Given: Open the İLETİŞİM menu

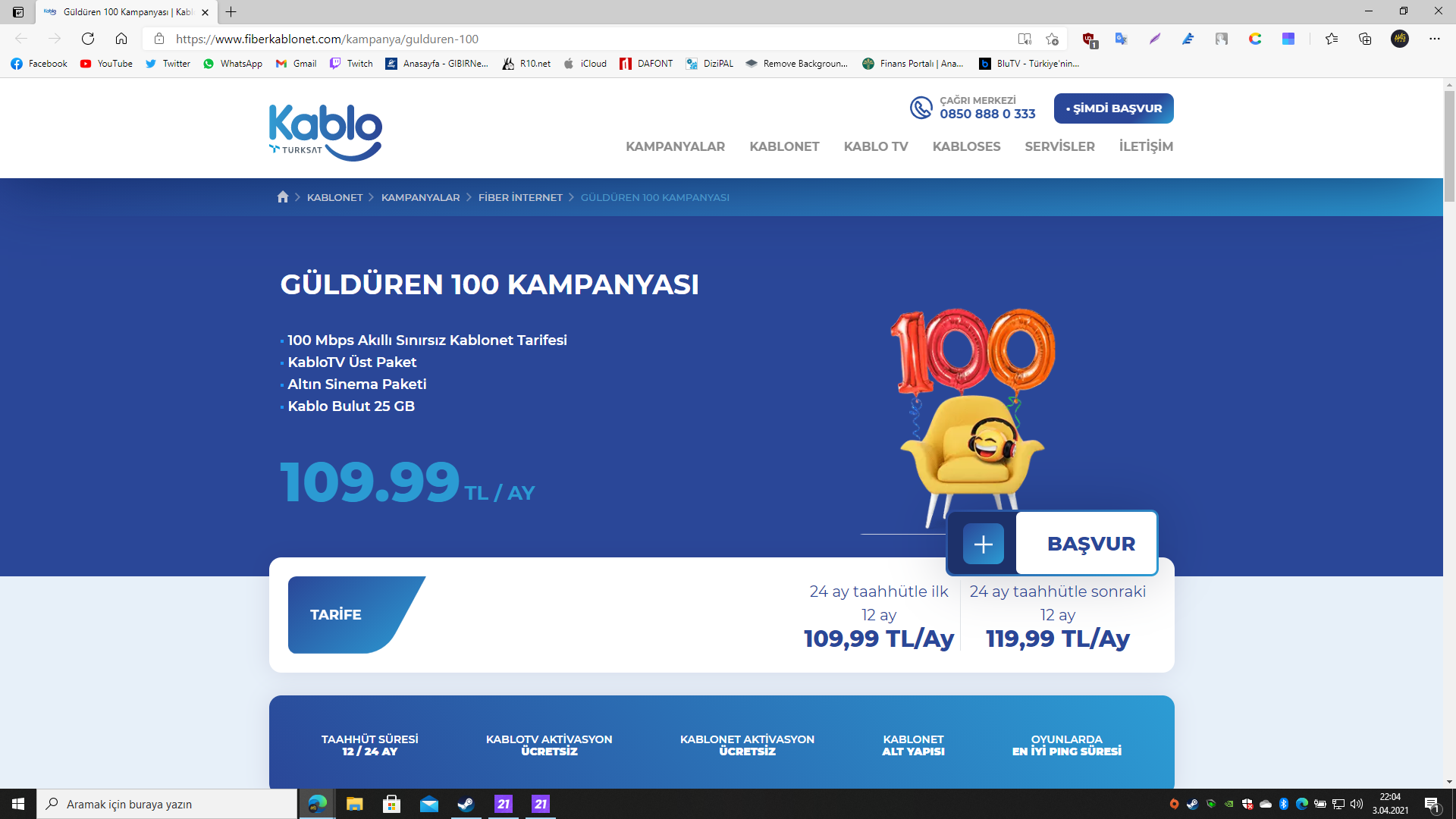Looking at the screenshot, I should (1146, 146).
